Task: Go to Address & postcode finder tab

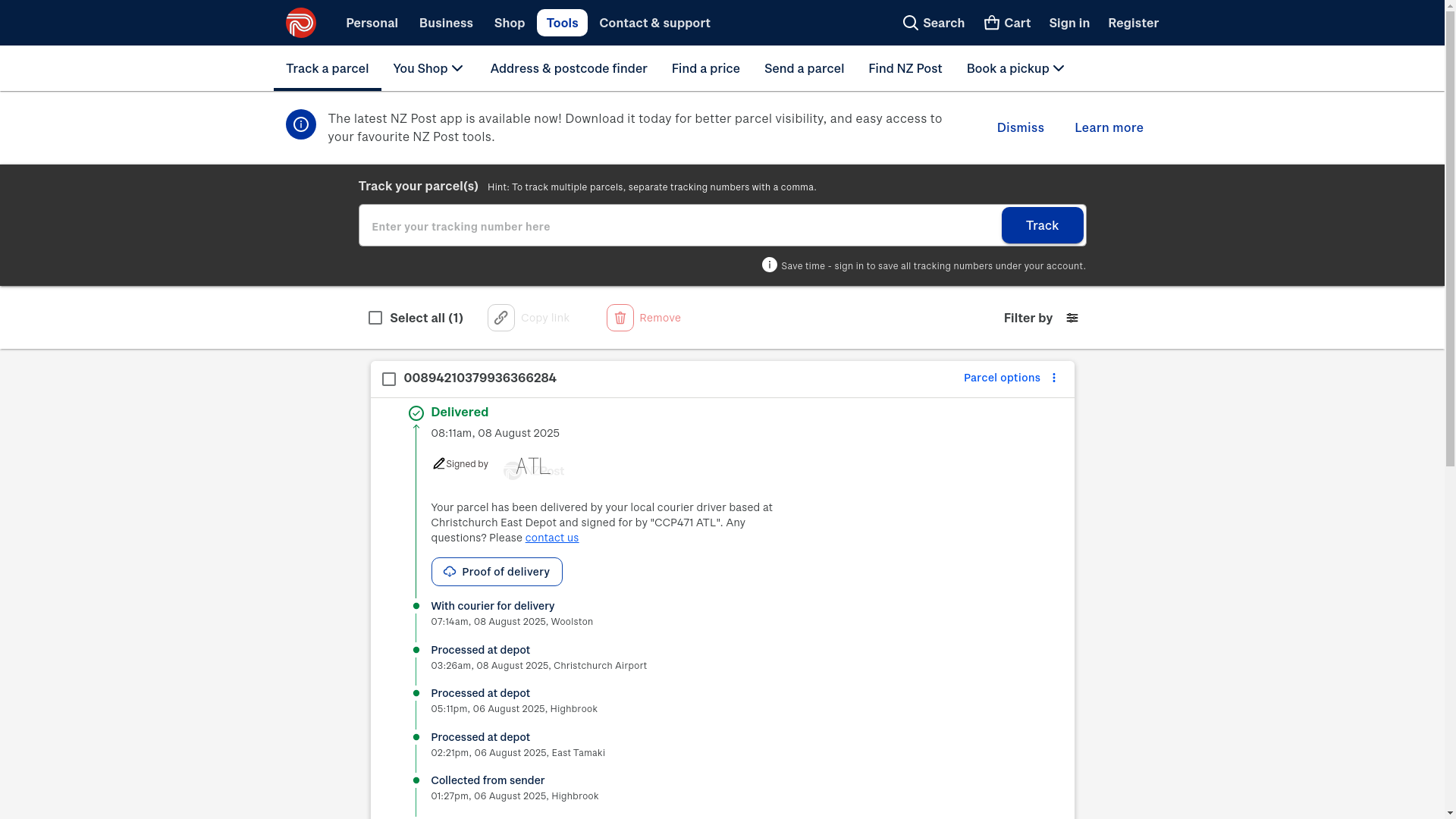Action: point(568,68)
